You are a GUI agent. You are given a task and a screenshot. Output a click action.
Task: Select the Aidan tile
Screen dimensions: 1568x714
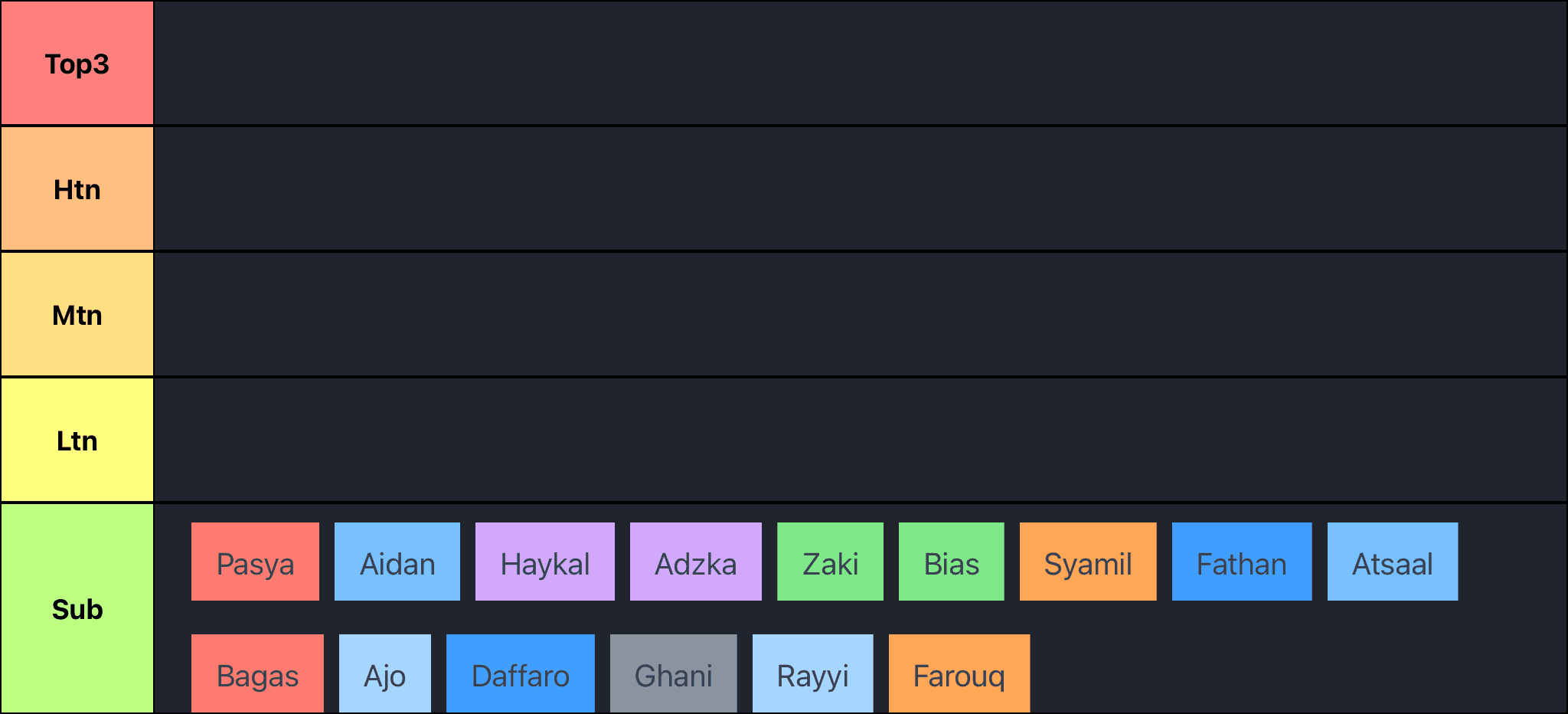click(x=397, y=562)
